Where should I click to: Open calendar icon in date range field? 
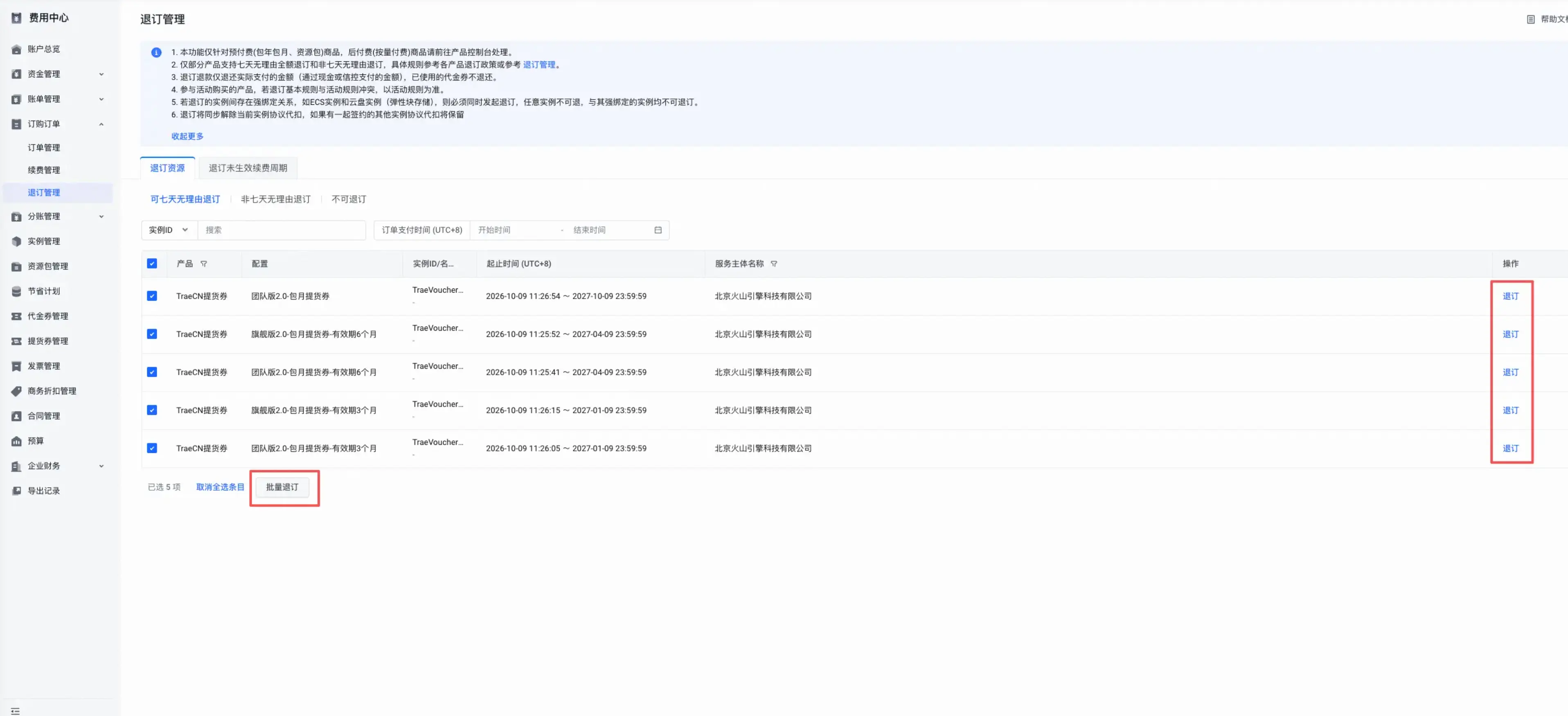pyautogui.click(x=658, y=230)
